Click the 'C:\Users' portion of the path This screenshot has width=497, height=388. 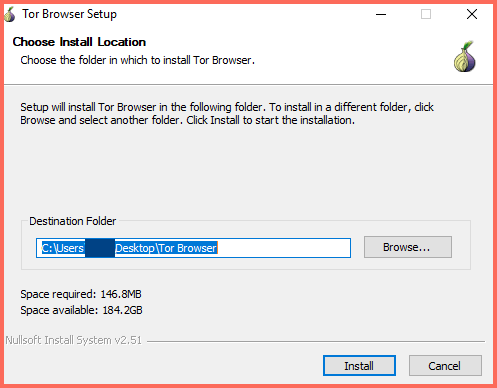[x=63, y=248]
